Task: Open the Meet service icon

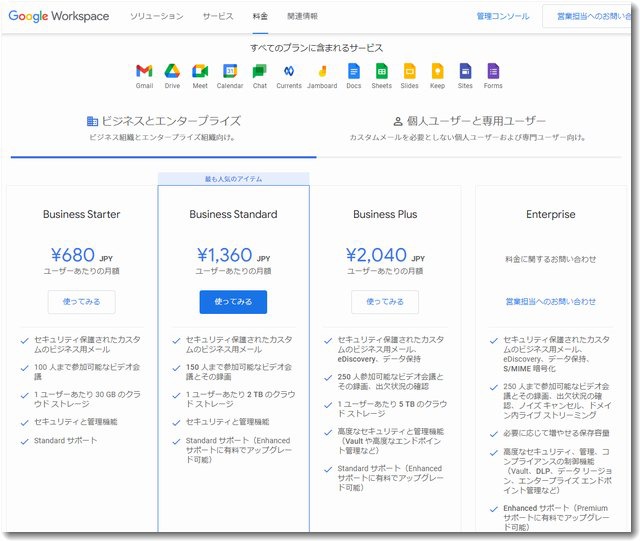Action: (200, 71)
